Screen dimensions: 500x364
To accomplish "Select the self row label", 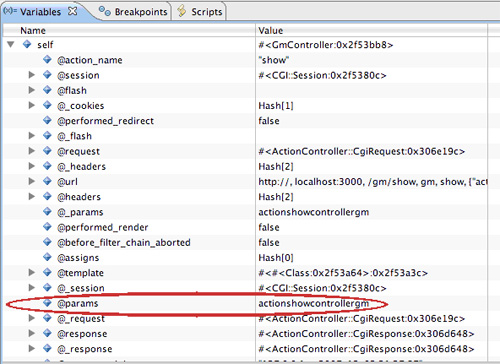I will tap(45, 45).
